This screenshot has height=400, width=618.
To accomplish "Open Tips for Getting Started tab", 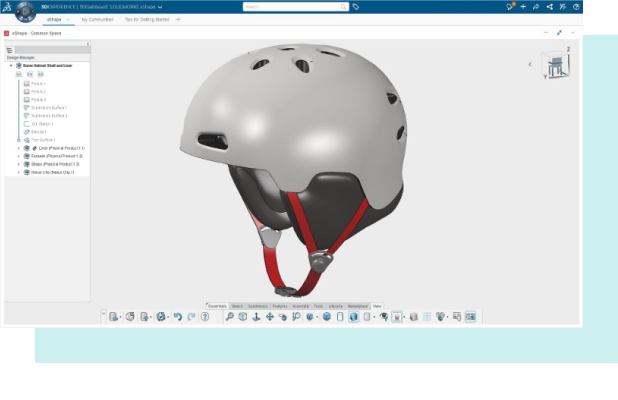I will tap(147, 19).
